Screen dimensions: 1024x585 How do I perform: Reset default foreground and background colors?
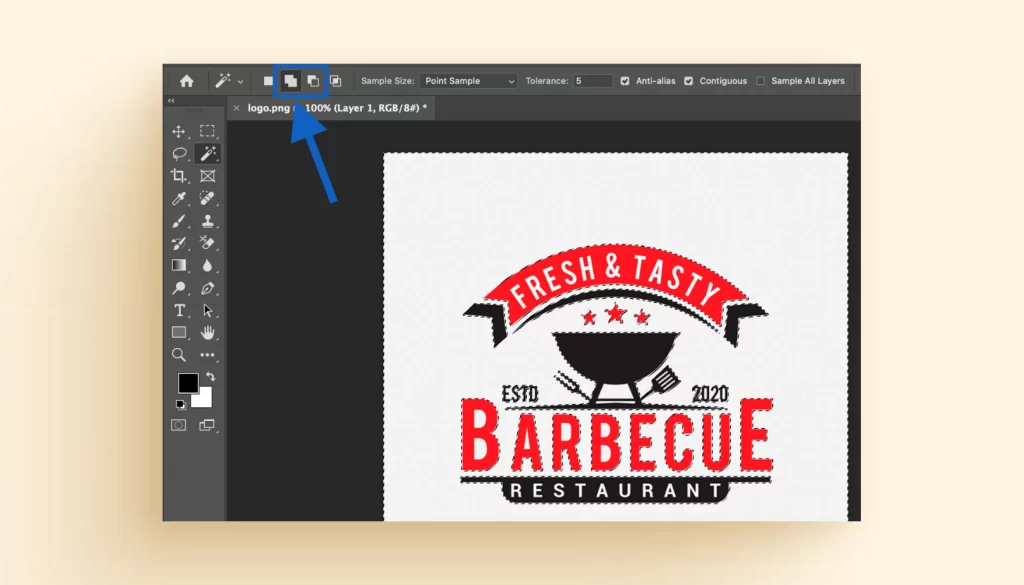pos(180,405)
